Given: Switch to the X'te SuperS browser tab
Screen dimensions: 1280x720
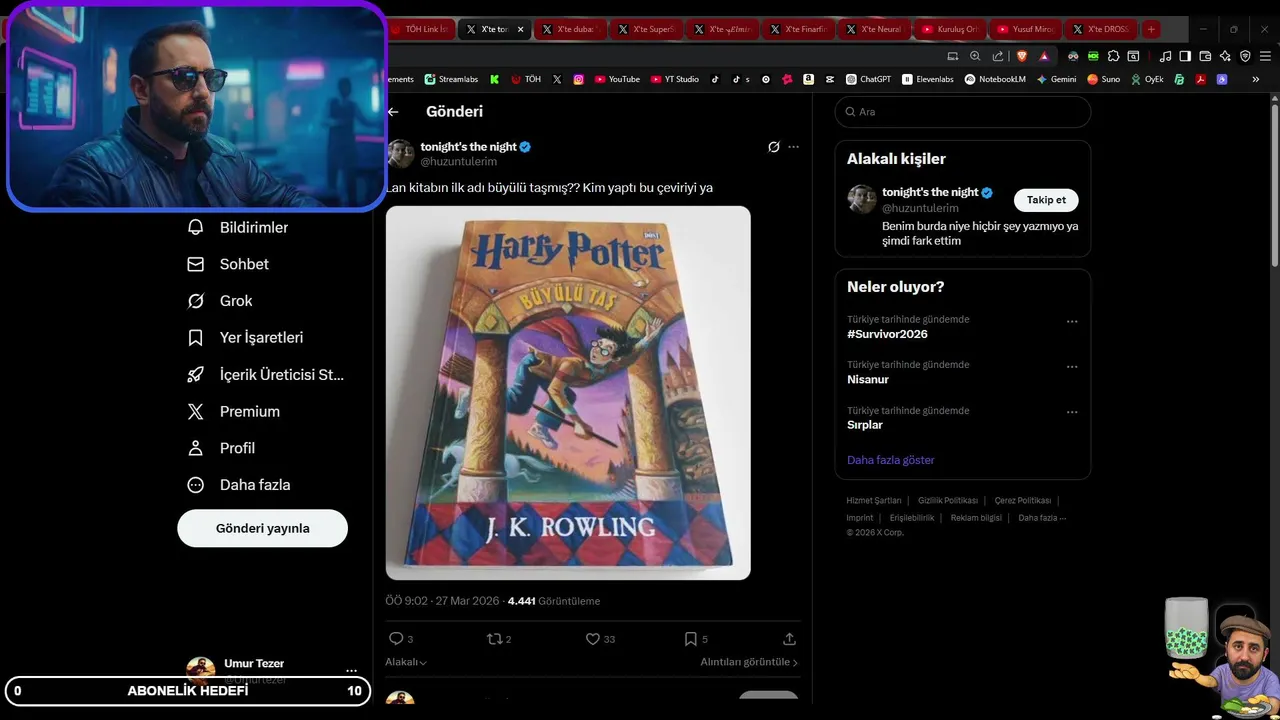Looking at the screenshot, I should pos(645,29).
